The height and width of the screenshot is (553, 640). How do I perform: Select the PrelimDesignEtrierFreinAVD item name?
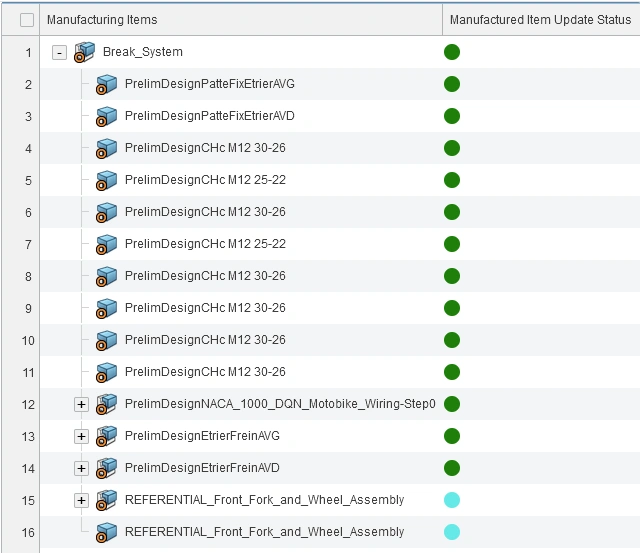pos(202,467)
